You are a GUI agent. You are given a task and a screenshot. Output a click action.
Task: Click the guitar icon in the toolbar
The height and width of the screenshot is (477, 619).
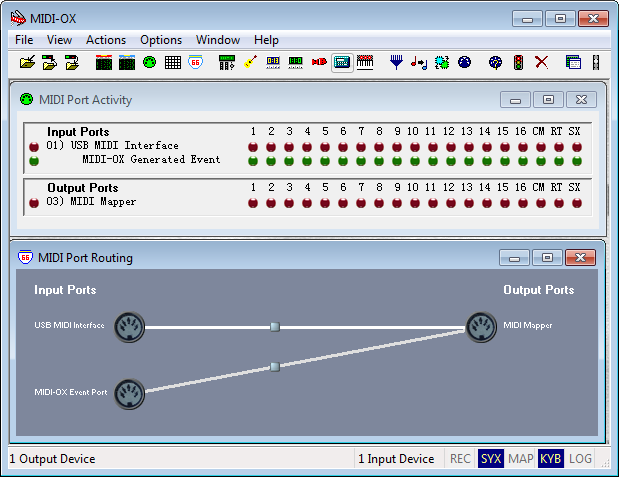(250, 62)
